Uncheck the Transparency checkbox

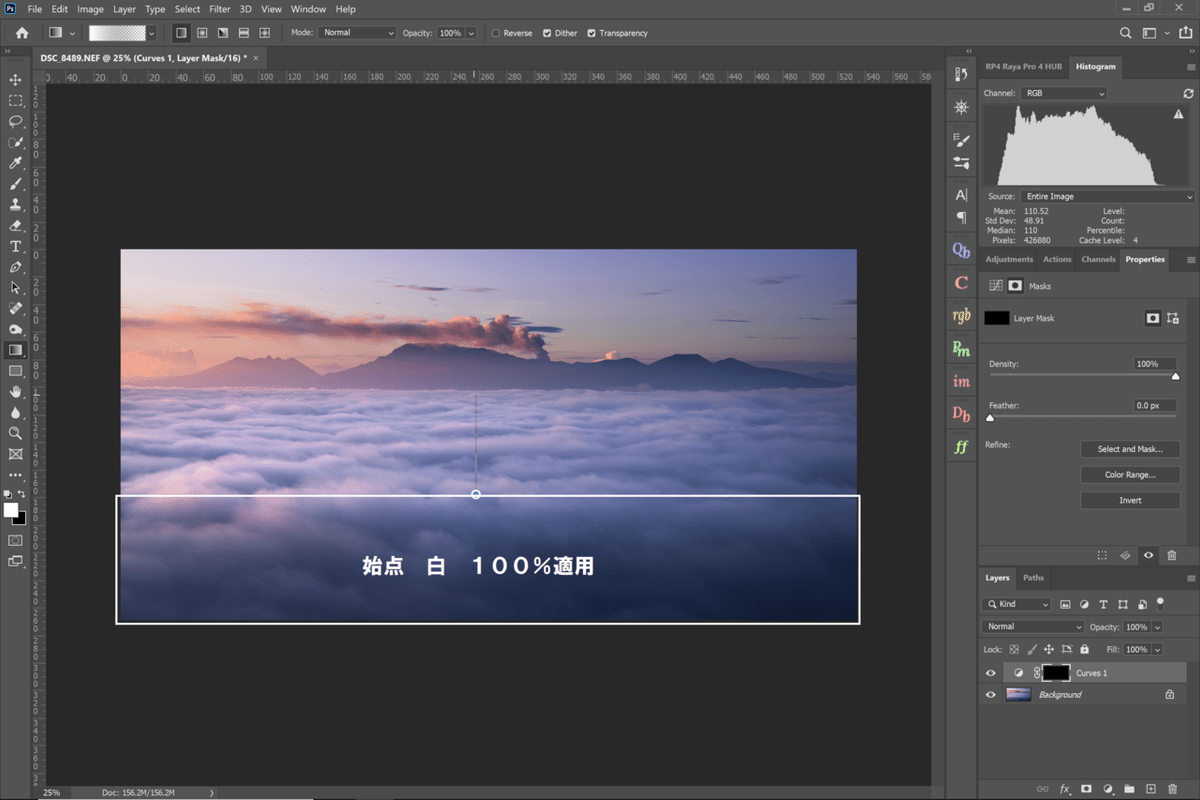click(591, 33)
